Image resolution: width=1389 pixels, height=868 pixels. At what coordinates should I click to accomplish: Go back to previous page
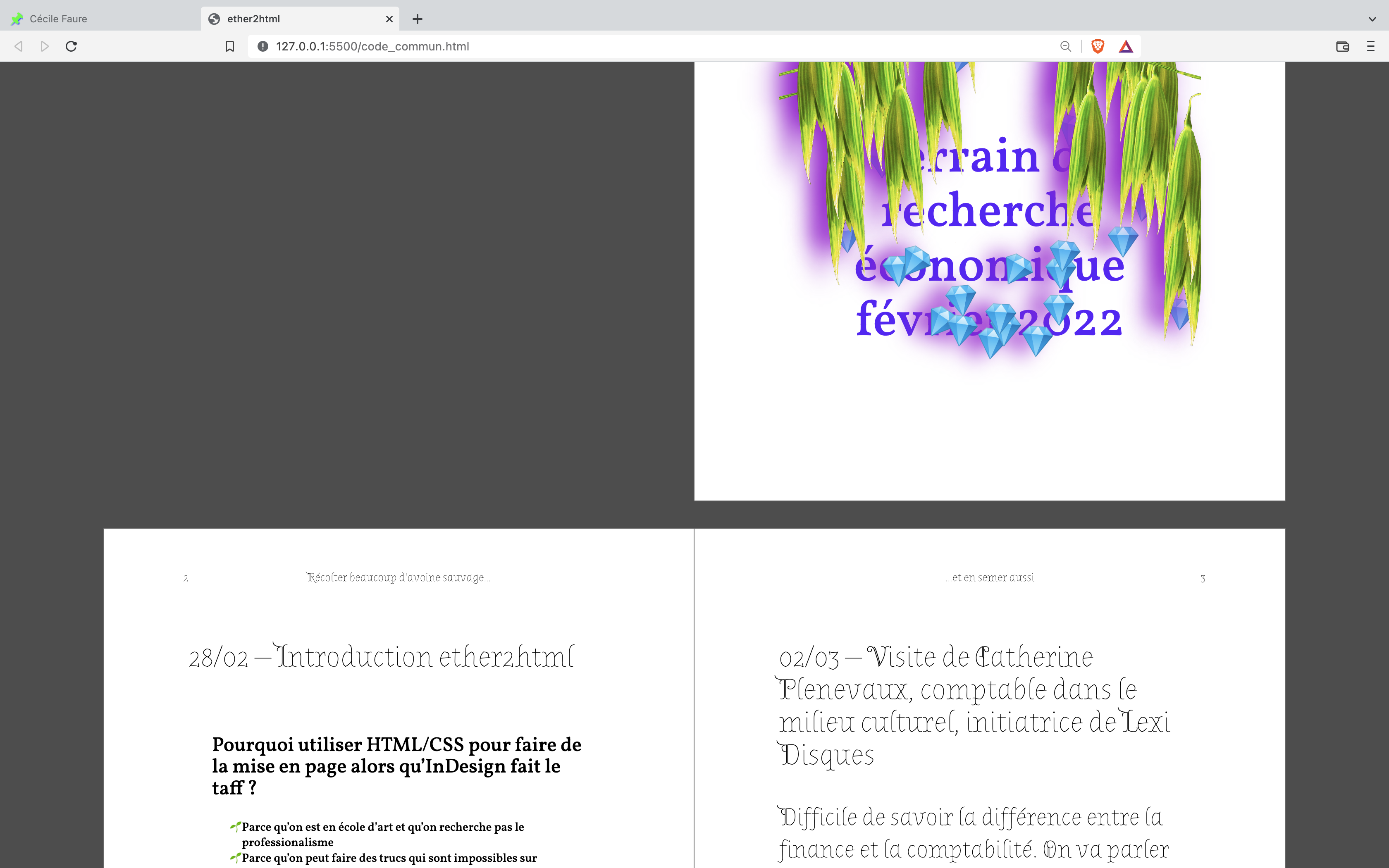click(18, 46)
